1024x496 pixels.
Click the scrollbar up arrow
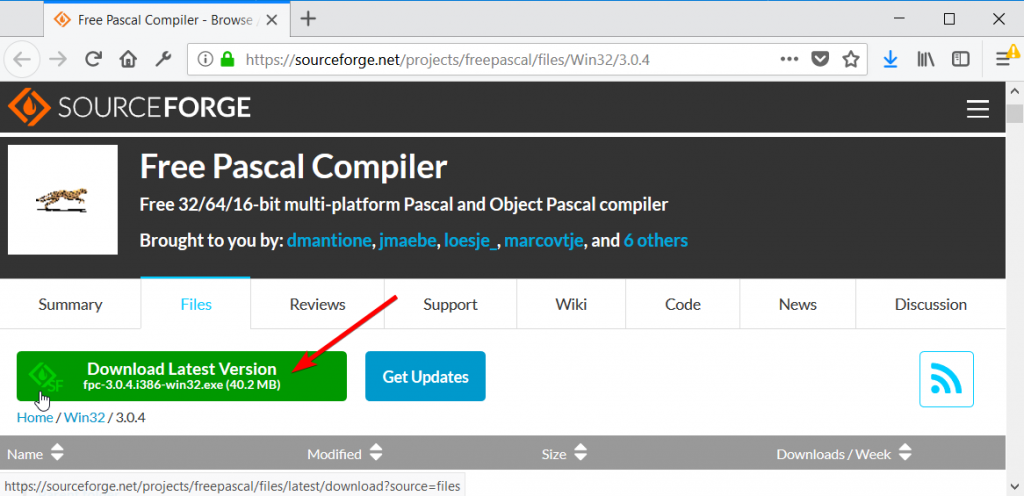point(1014,90)
